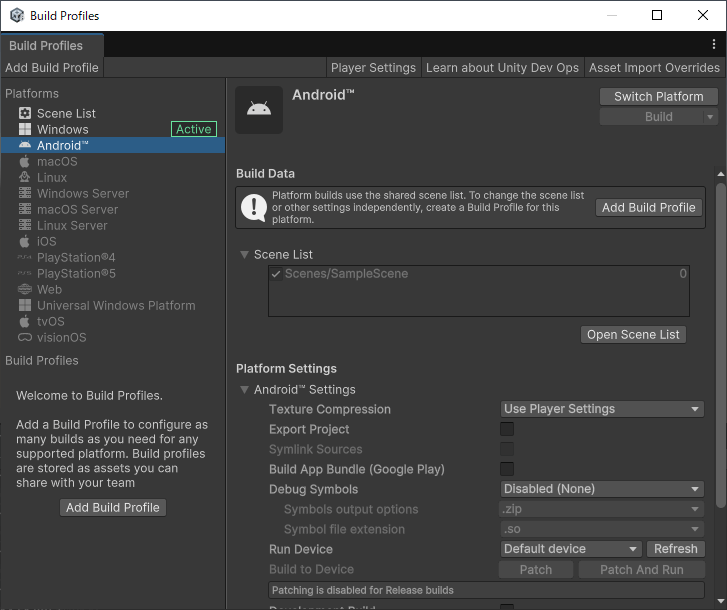
Task: Toggle the Scenes/SampleScene checkbox
Action: 275,274
